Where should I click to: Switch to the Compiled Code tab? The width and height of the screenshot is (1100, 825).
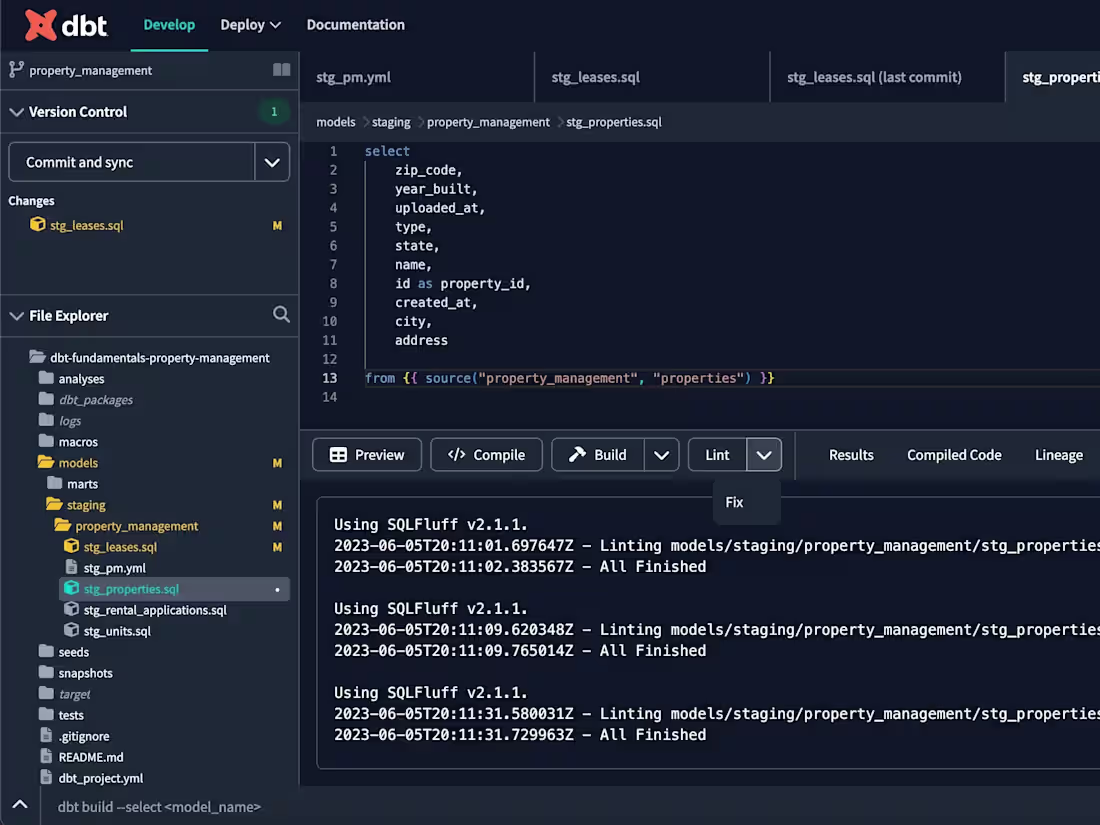(953, 454)
